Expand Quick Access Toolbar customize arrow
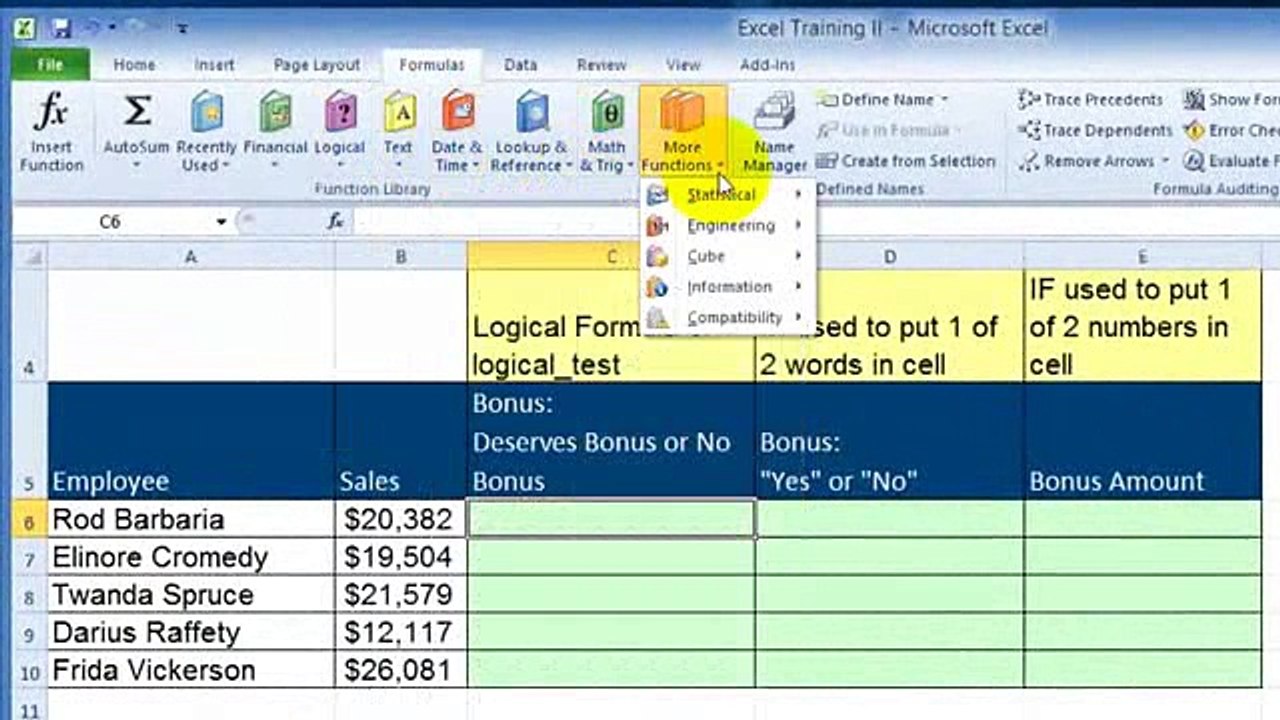The width and height of the screenshot is (1280, 720). pos(181,28)
